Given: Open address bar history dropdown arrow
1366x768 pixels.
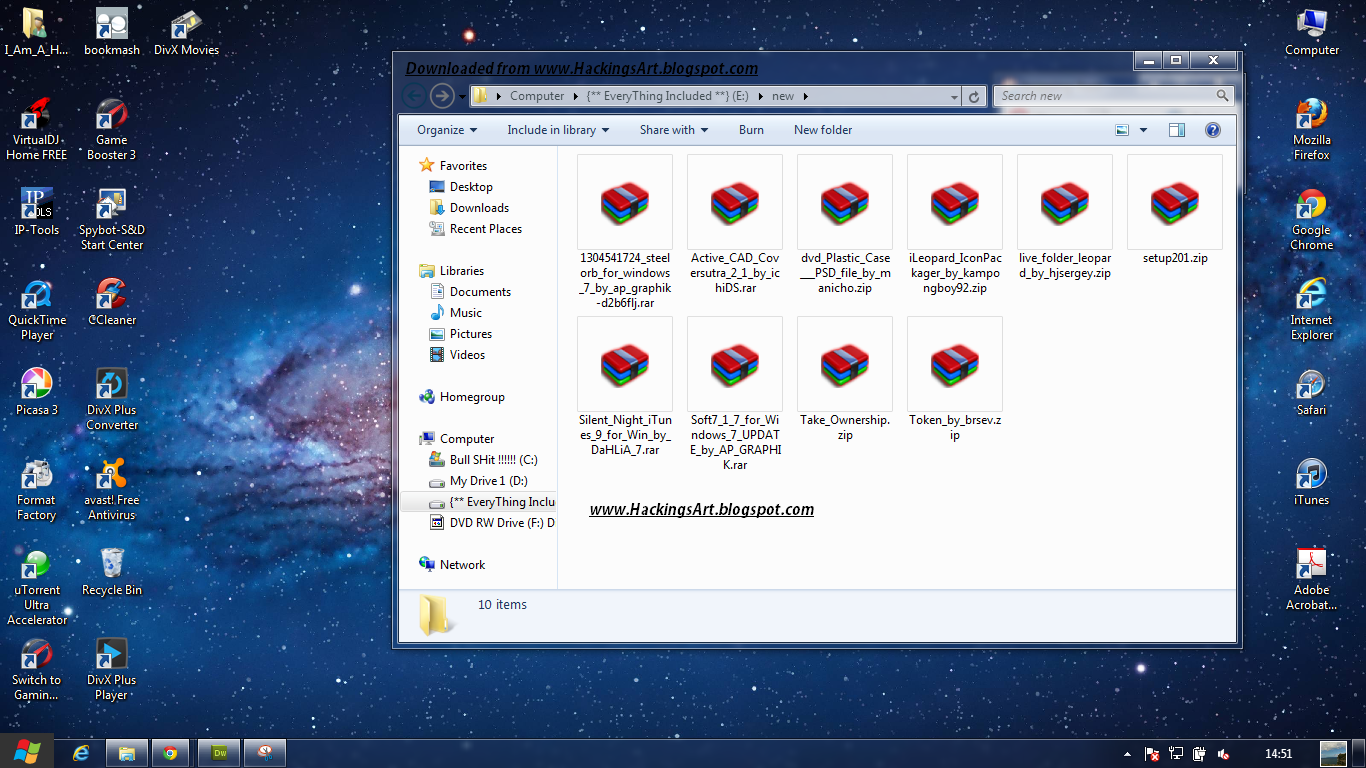Looking at the screenshot, I should coord(954,96).
